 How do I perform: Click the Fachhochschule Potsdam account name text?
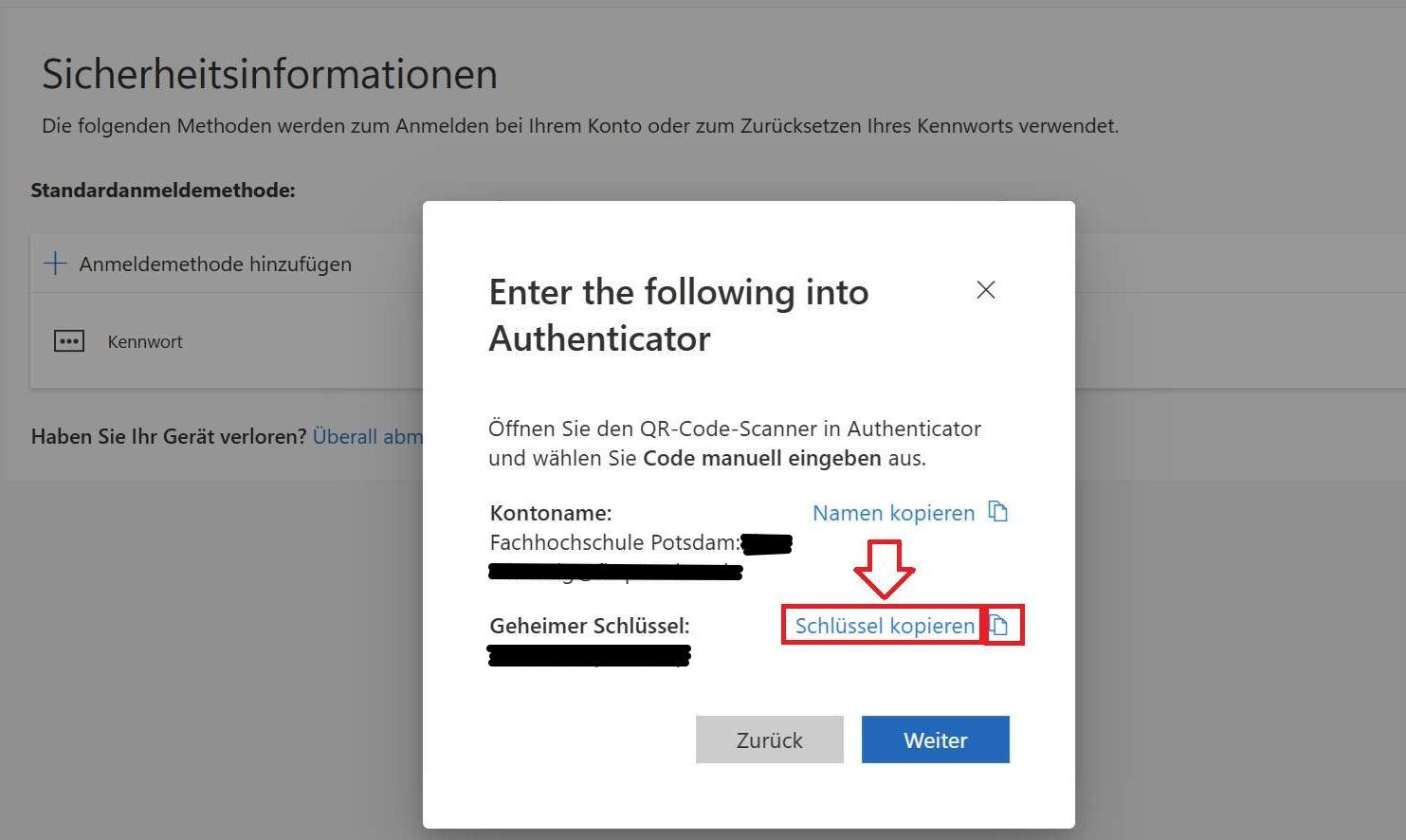pyautogui.click(x=613, y=542)
